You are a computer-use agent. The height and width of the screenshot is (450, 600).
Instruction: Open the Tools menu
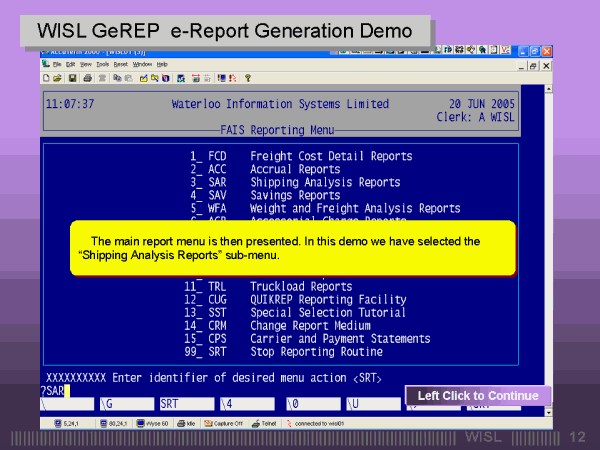pos(102,64)
